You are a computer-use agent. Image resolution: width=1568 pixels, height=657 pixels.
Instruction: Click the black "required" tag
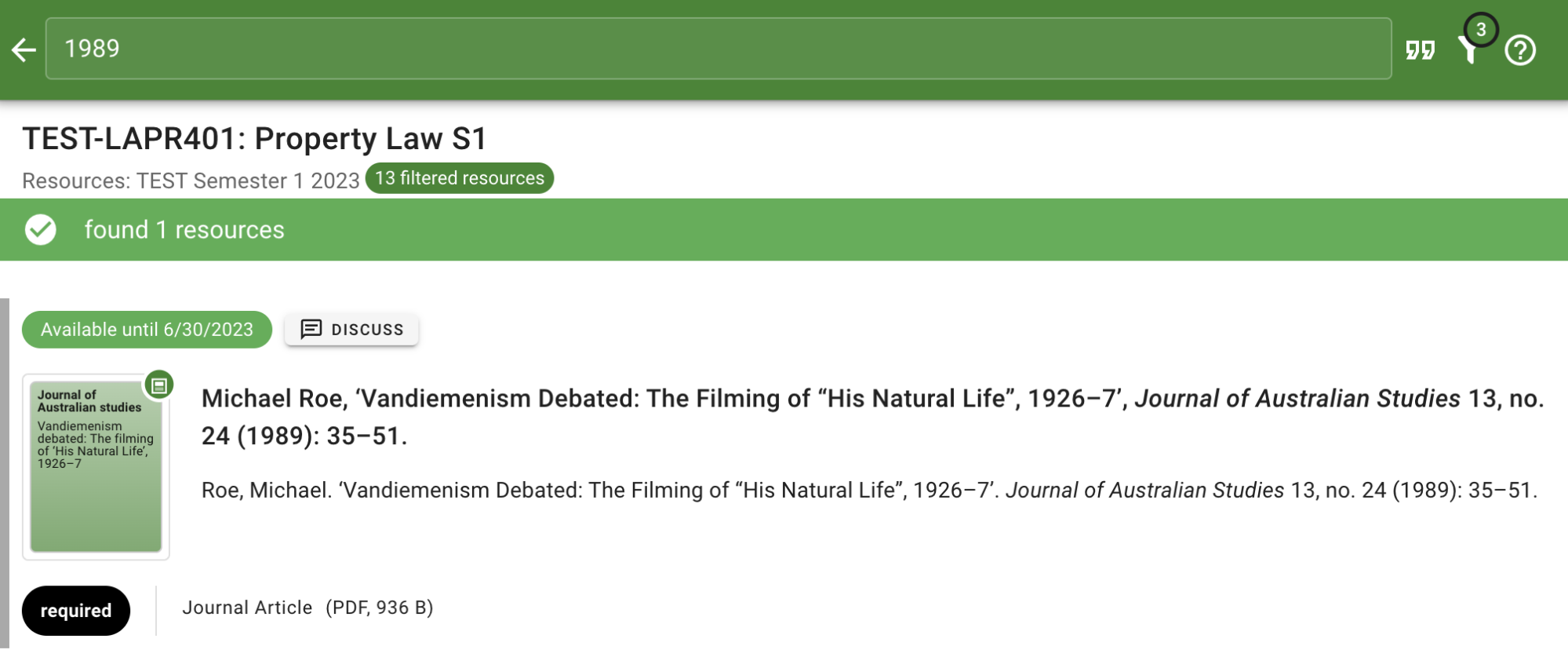click(76, 611)
